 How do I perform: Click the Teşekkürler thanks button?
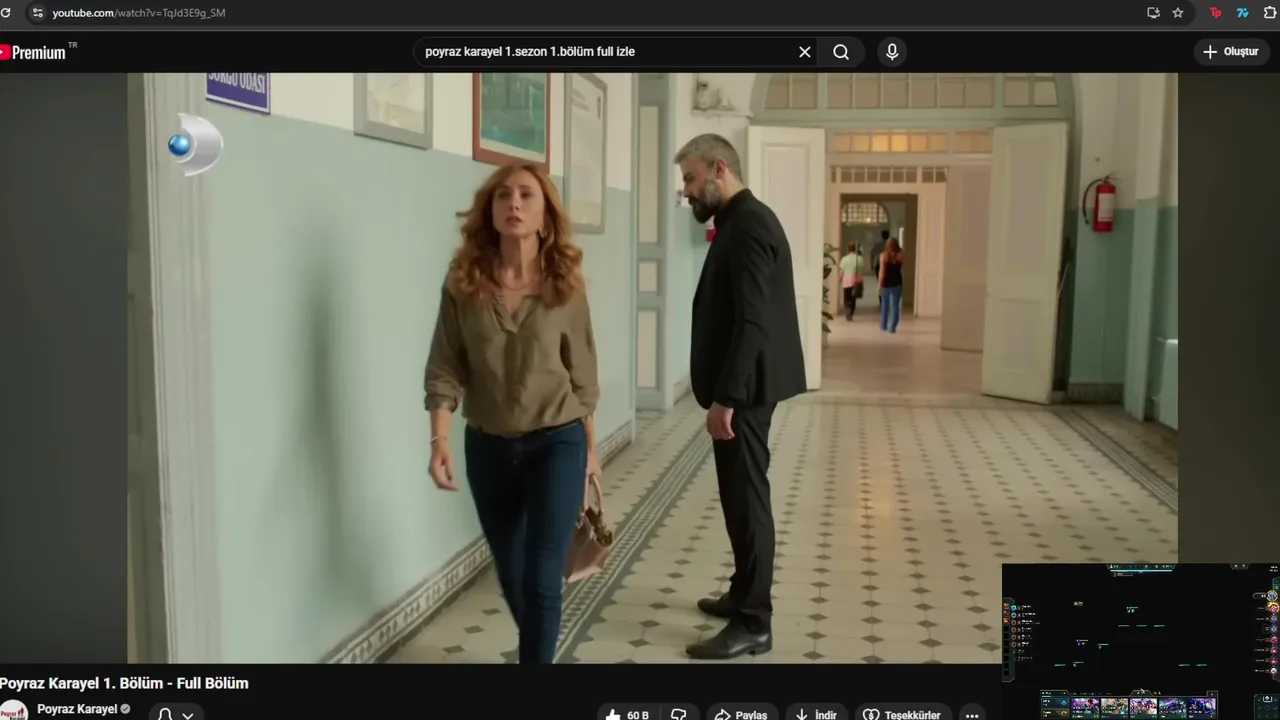pyautogui.click(x=902, y=714)
